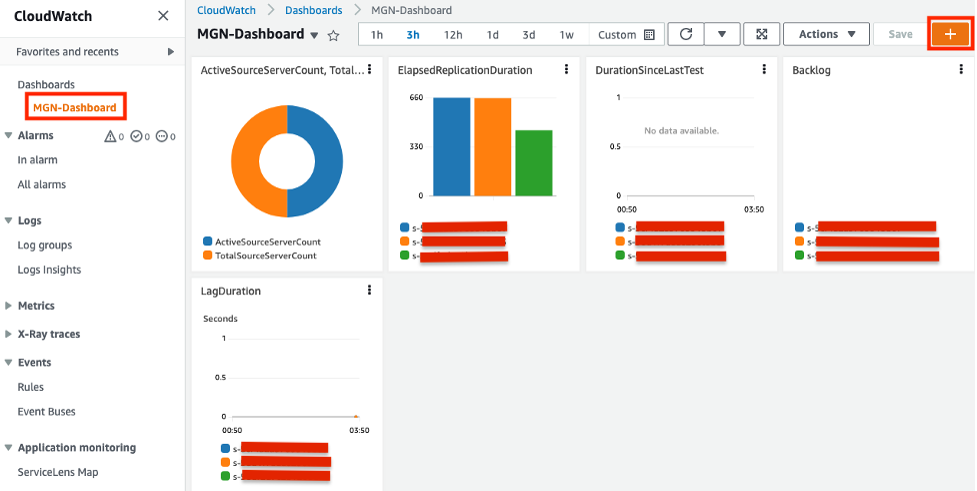Click the Backlog widget title
Screen dimensions: 977x491
pyautogui.click(x=811, y=70)
